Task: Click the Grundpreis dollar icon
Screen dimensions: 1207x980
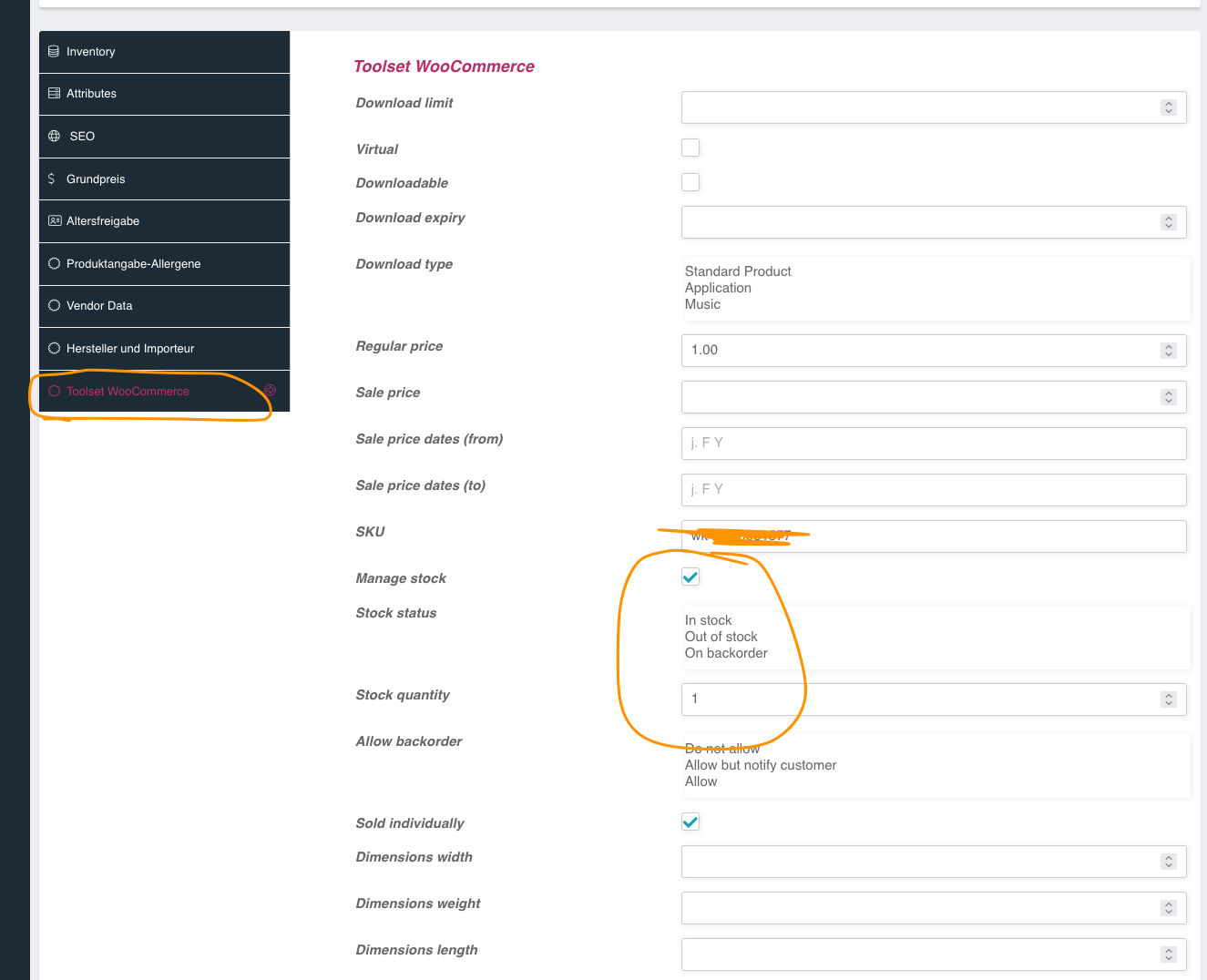Action: coord(51,179)
